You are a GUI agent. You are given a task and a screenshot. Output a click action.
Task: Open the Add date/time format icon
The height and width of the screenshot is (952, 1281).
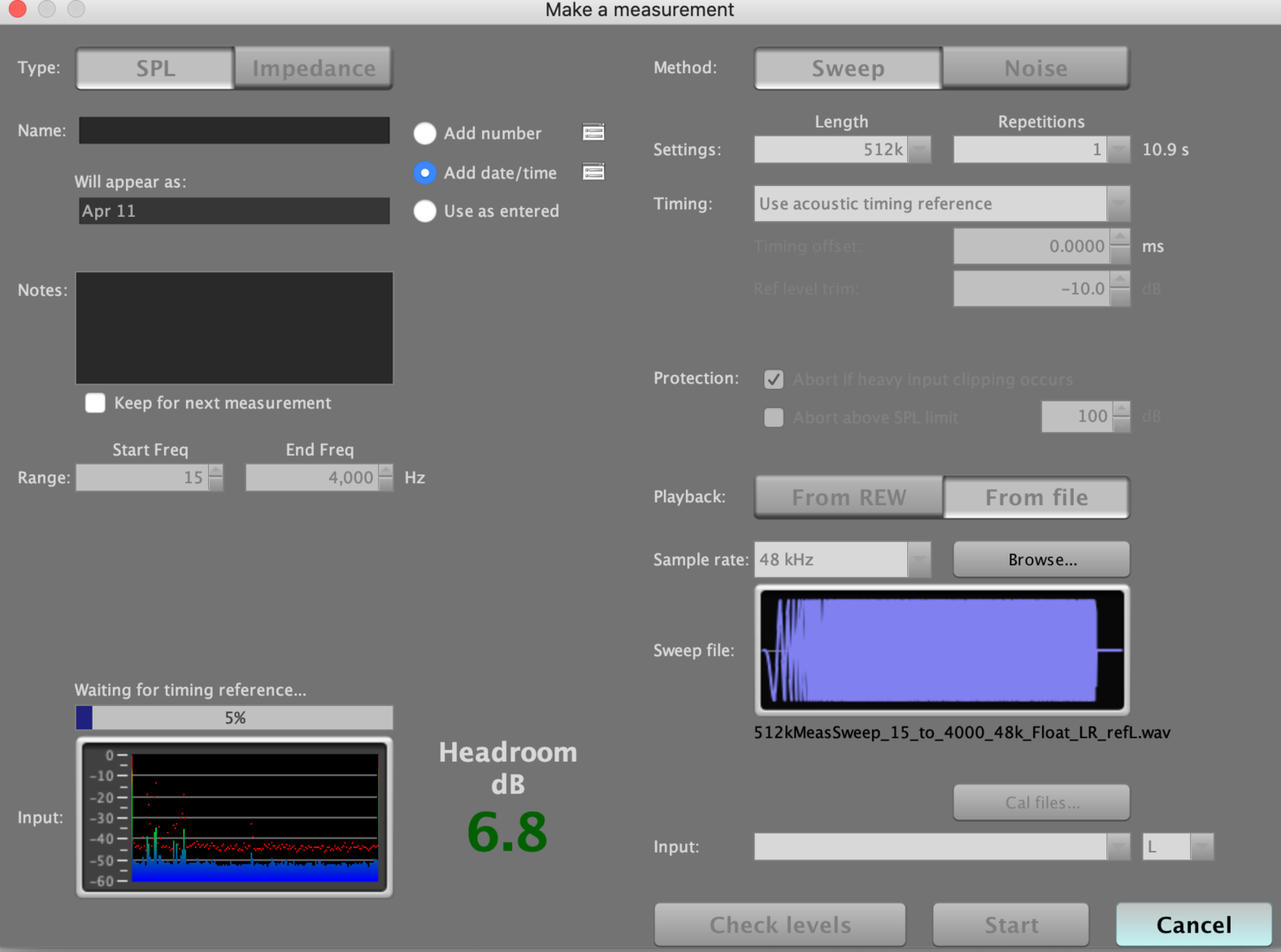(x=593, y=172)
